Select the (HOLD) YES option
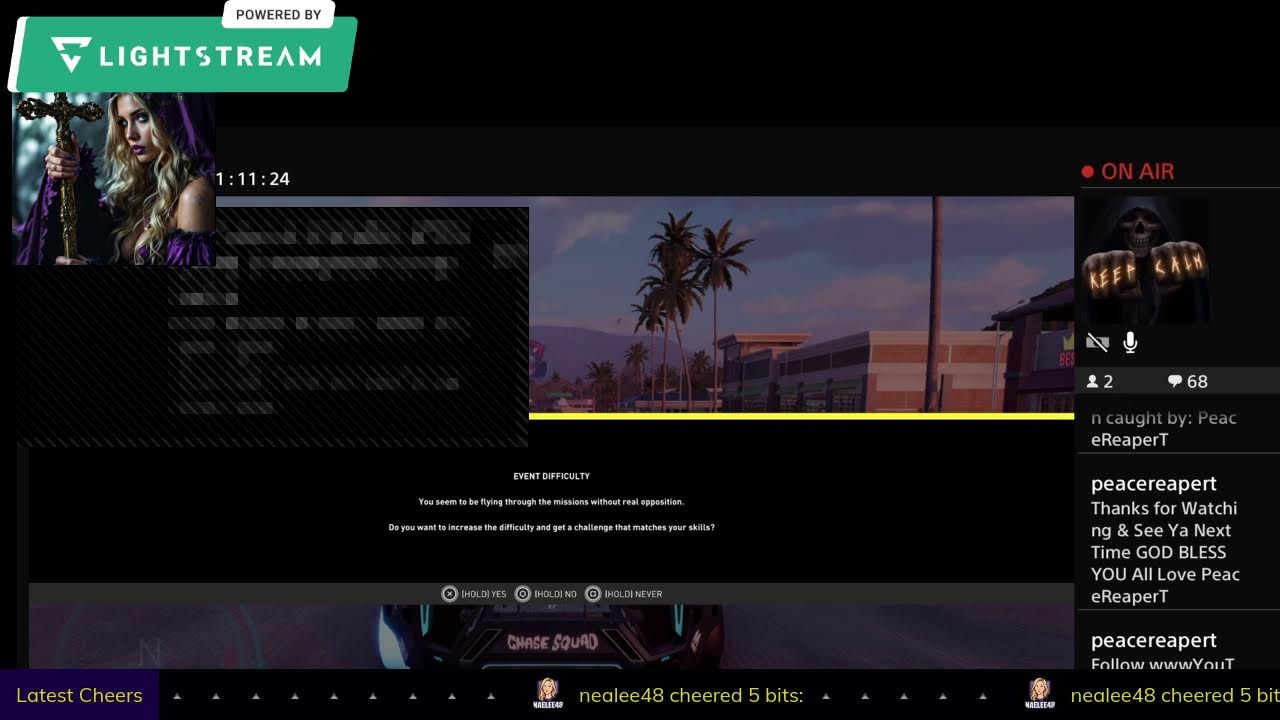 pos(475,594)
